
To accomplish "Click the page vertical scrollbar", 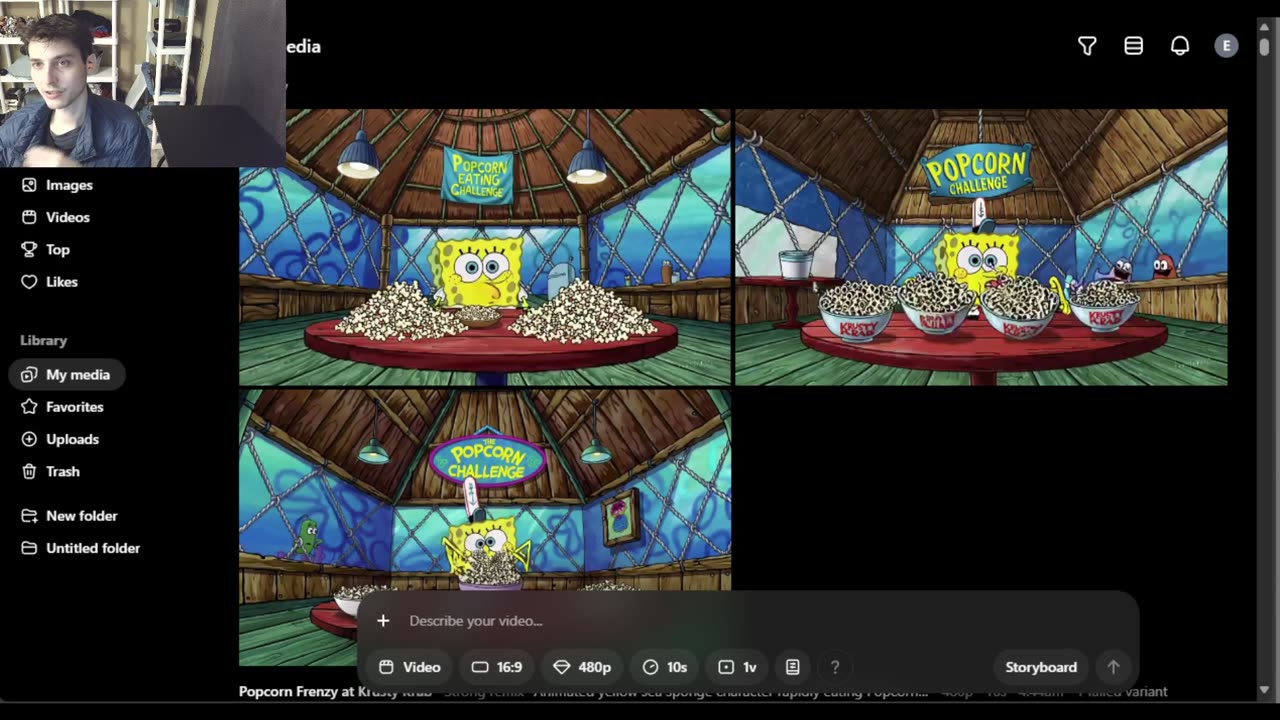I will pyautogui.click(x=1265, y=46).
